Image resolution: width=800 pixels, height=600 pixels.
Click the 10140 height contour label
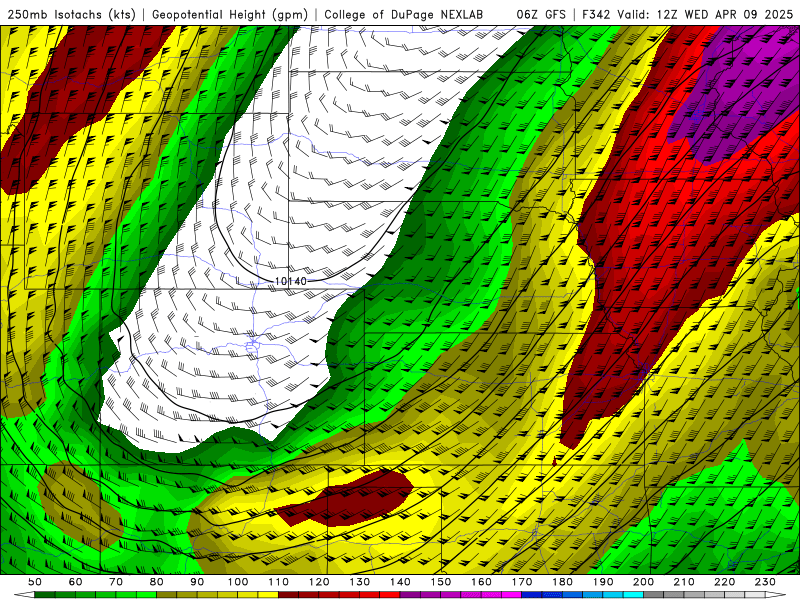tap(291, 281)
